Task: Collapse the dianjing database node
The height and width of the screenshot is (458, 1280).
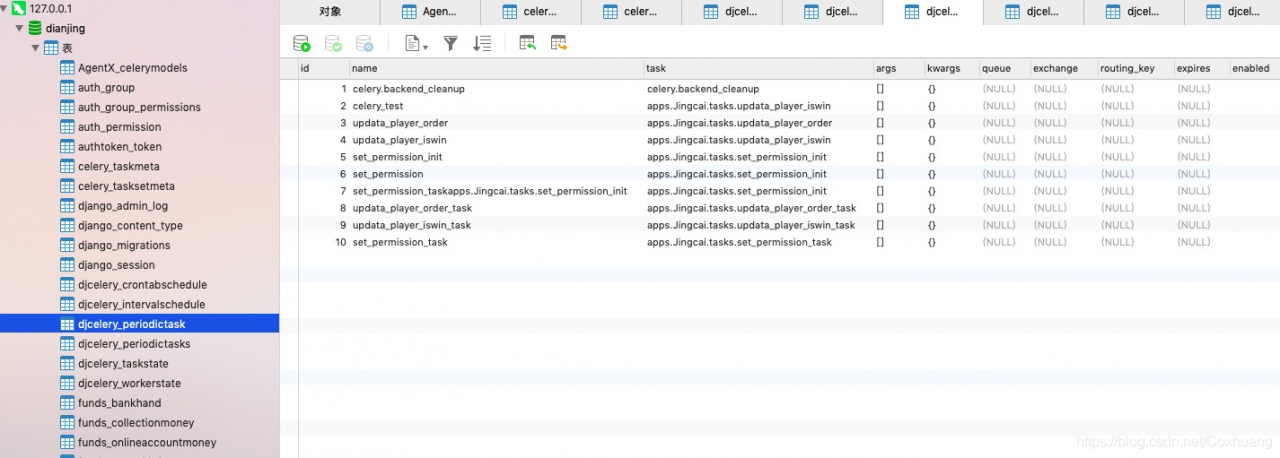Action: click(19, 28)
